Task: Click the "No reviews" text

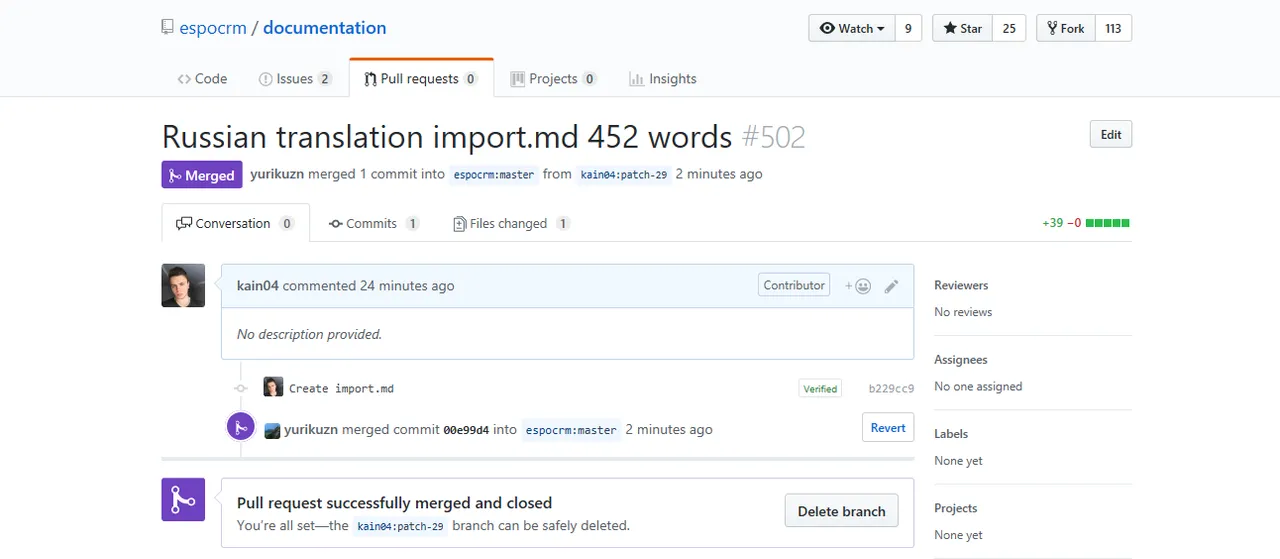Action: [x=963, y=312]
